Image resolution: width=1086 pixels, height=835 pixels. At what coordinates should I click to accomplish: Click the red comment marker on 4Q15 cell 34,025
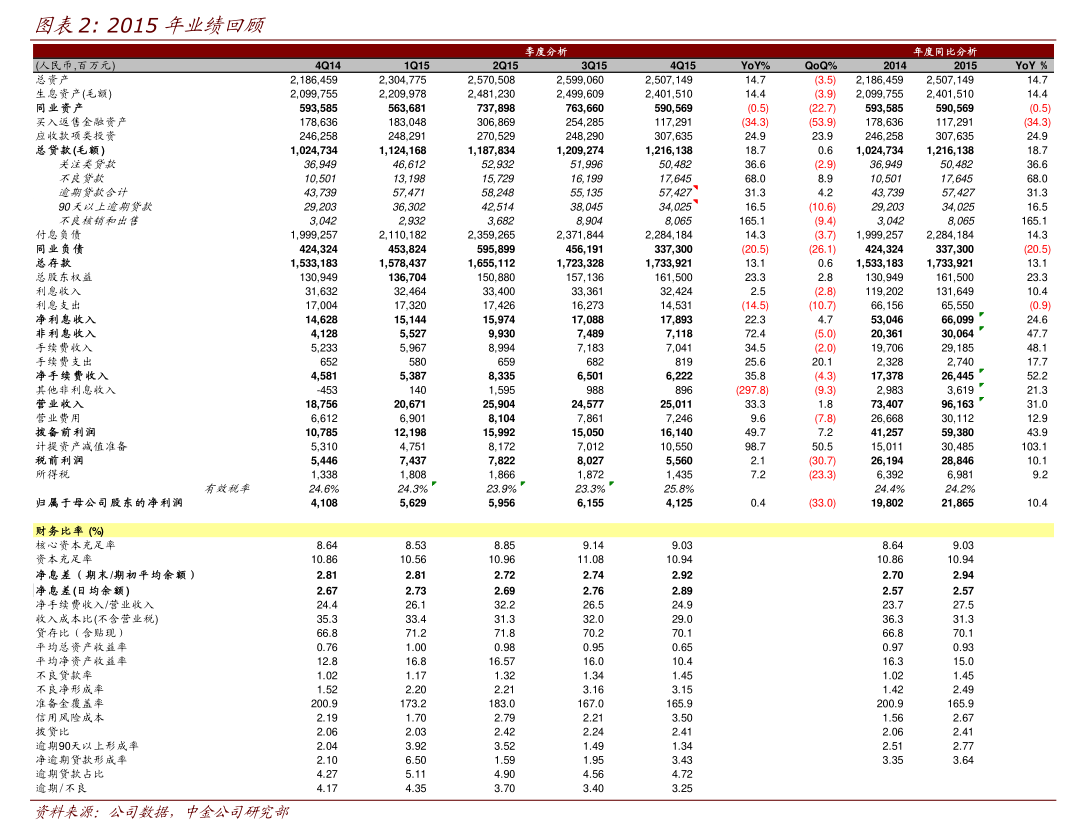tap(695, 202)
